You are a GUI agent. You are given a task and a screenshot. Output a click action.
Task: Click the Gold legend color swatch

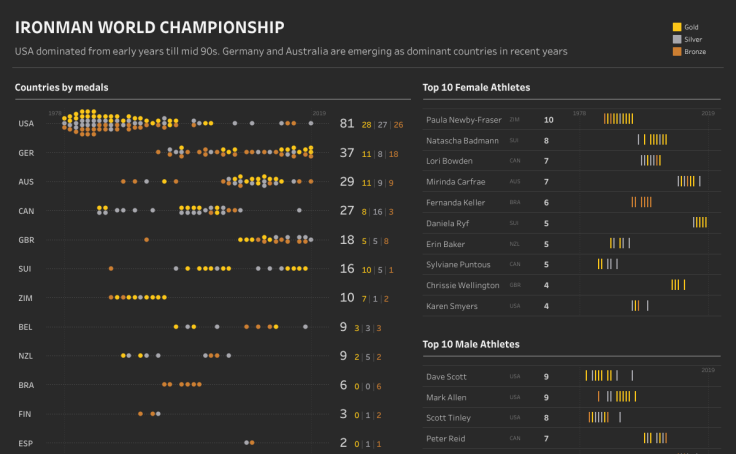pyautogui.click(x=677, y=26)
